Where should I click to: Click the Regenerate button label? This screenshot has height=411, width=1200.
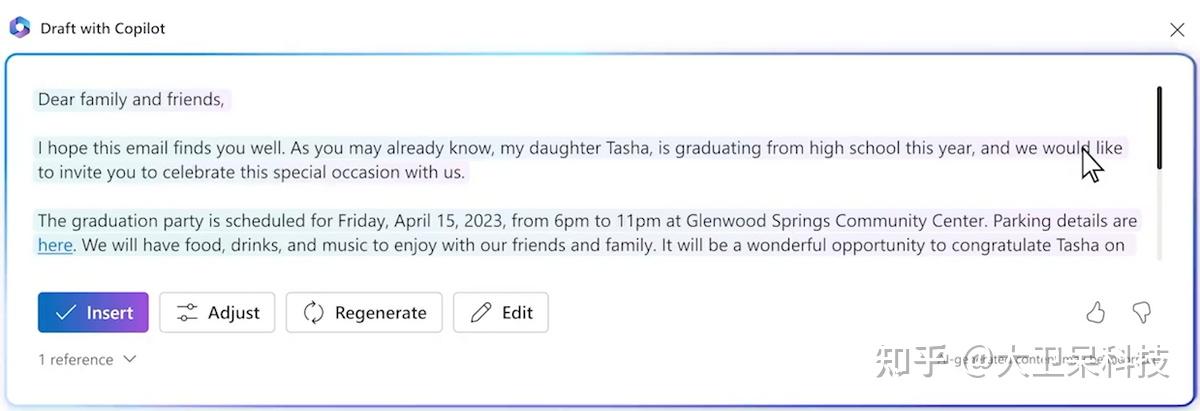(x=381, y=313)
